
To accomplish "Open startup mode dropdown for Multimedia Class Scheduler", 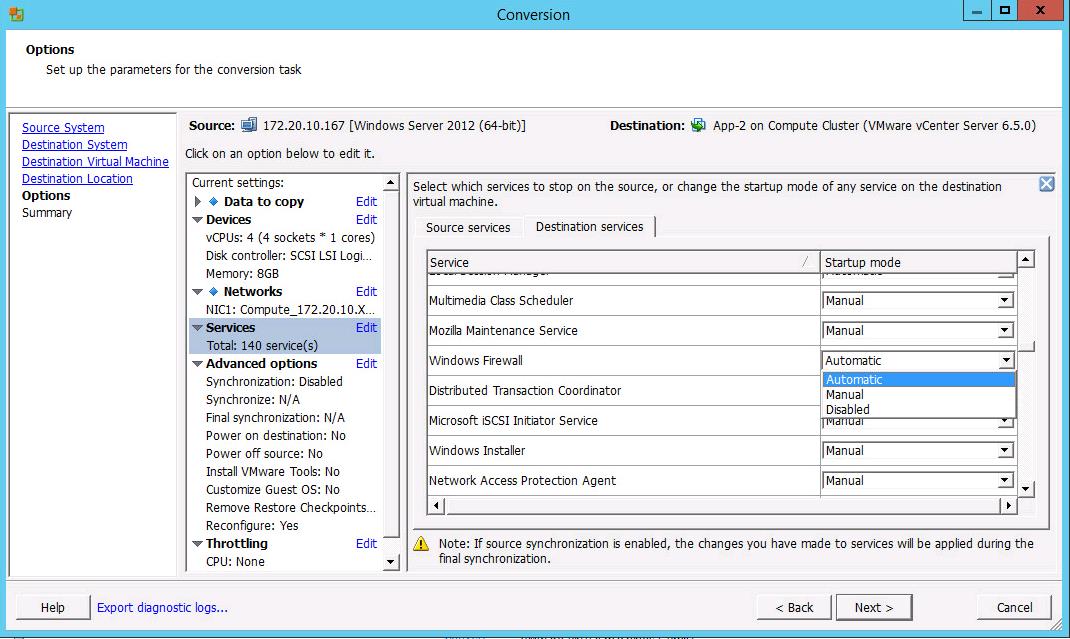I will click(x=1004, y=300).
